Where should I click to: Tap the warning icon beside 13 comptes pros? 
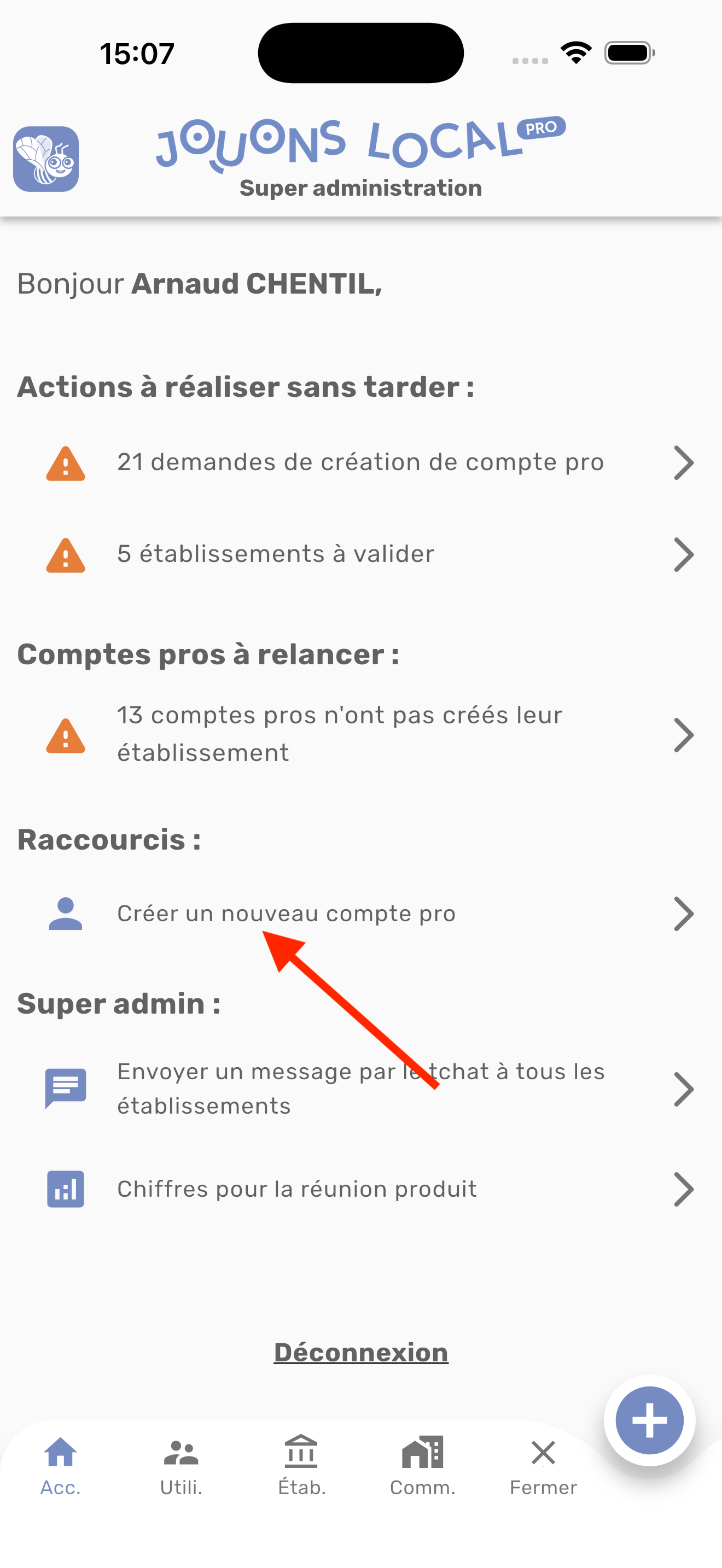tap(66, 735)
